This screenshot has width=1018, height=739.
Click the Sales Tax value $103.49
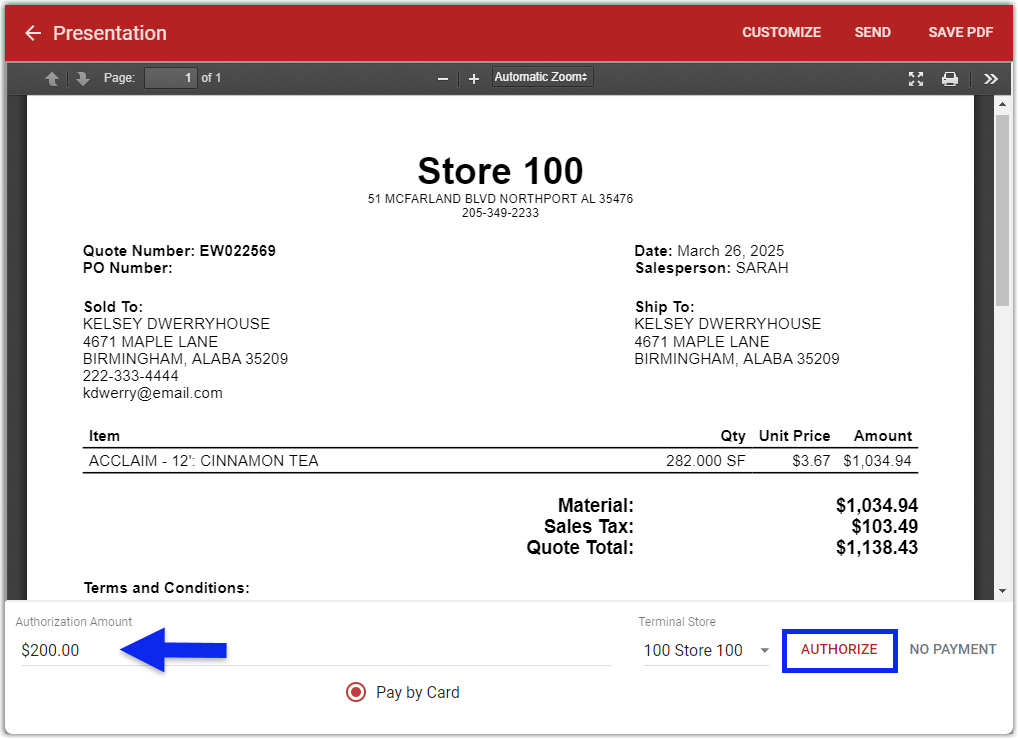point(885,526)
